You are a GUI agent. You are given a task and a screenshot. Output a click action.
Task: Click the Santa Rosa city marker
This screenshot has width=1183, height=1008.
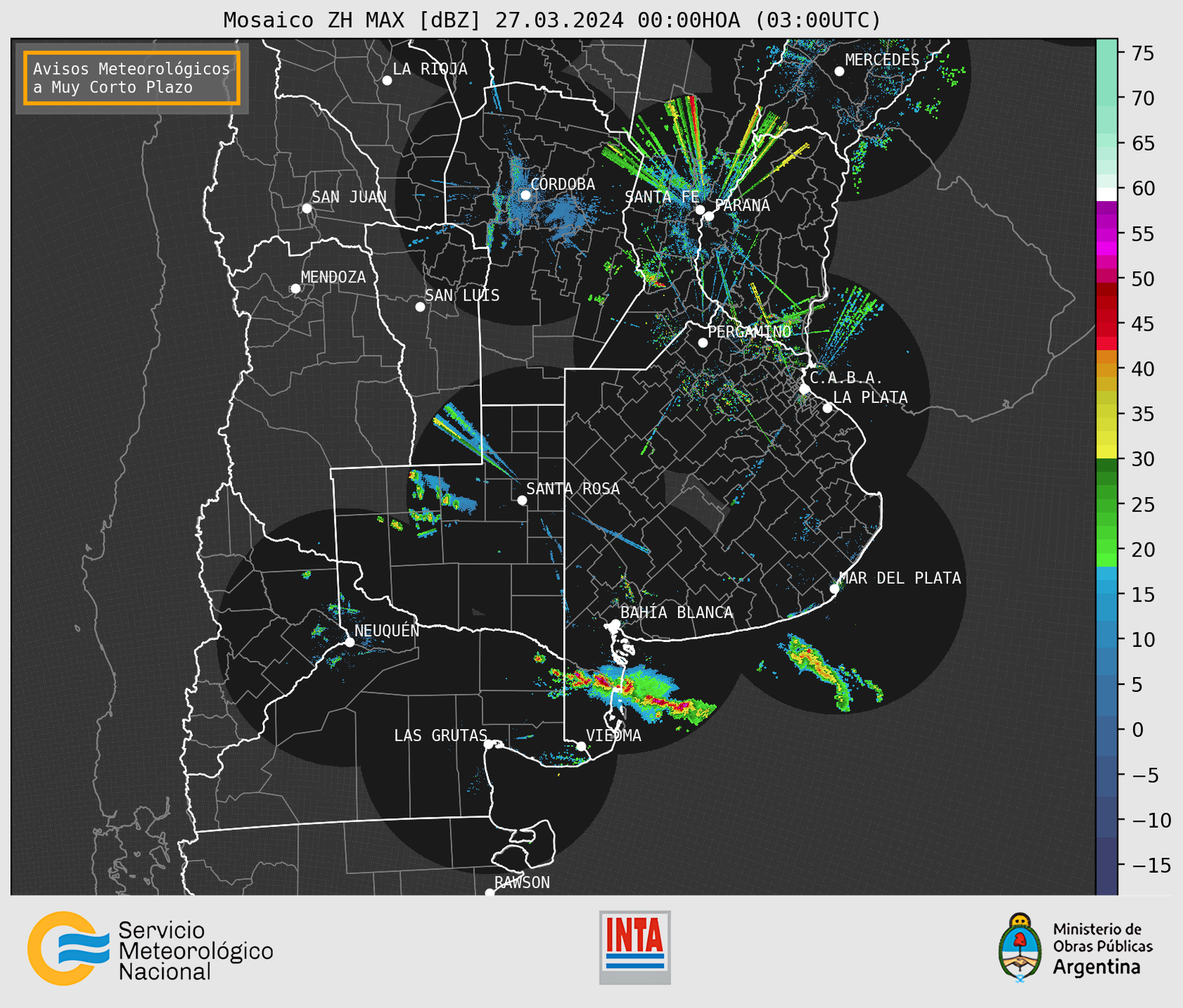click(x=522, y=500)
